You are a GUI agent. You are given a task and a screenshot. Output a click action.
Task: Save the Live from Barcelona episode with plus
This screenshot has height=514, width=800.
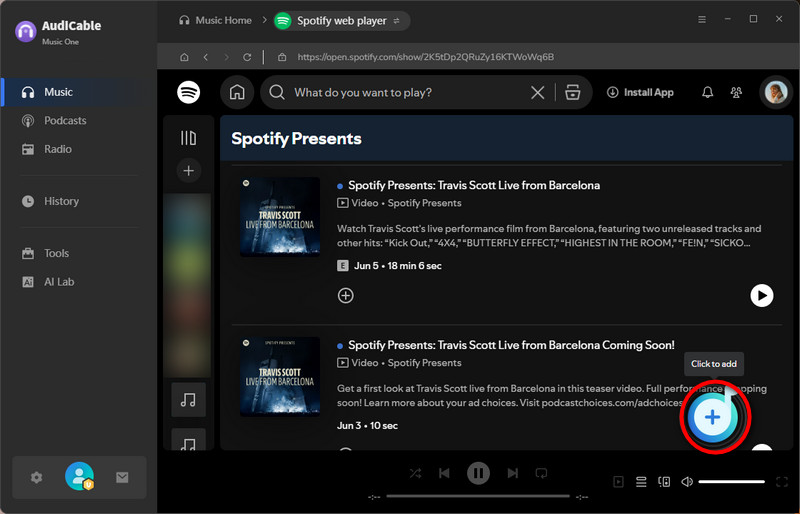click(x=346, y=296)
